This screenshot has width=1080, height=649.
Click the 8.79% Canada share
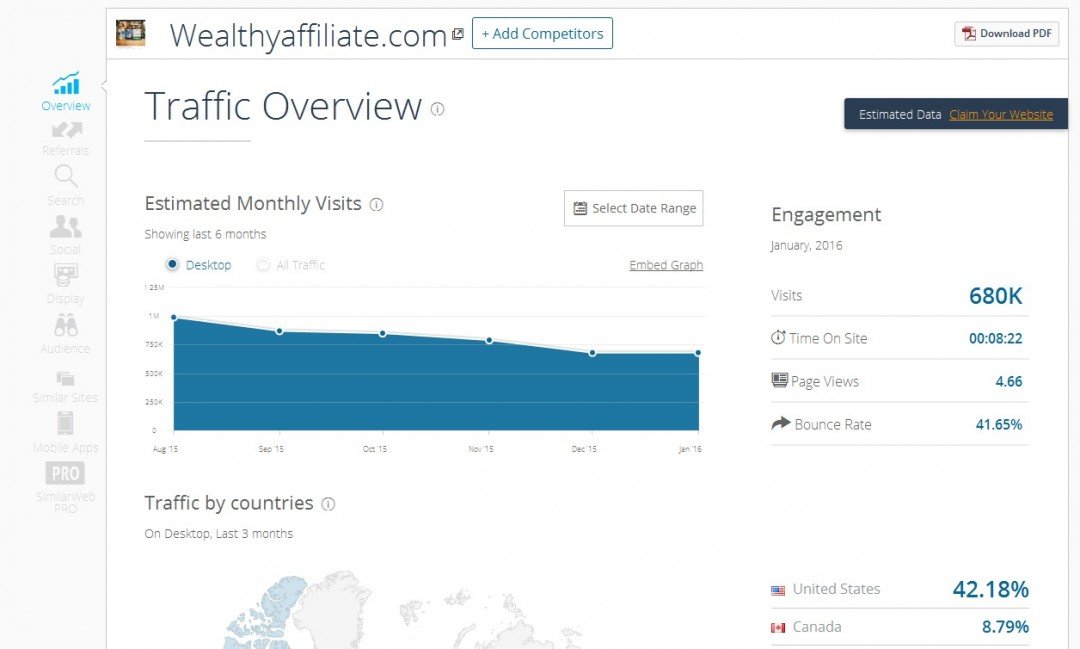click(1005, 627)
